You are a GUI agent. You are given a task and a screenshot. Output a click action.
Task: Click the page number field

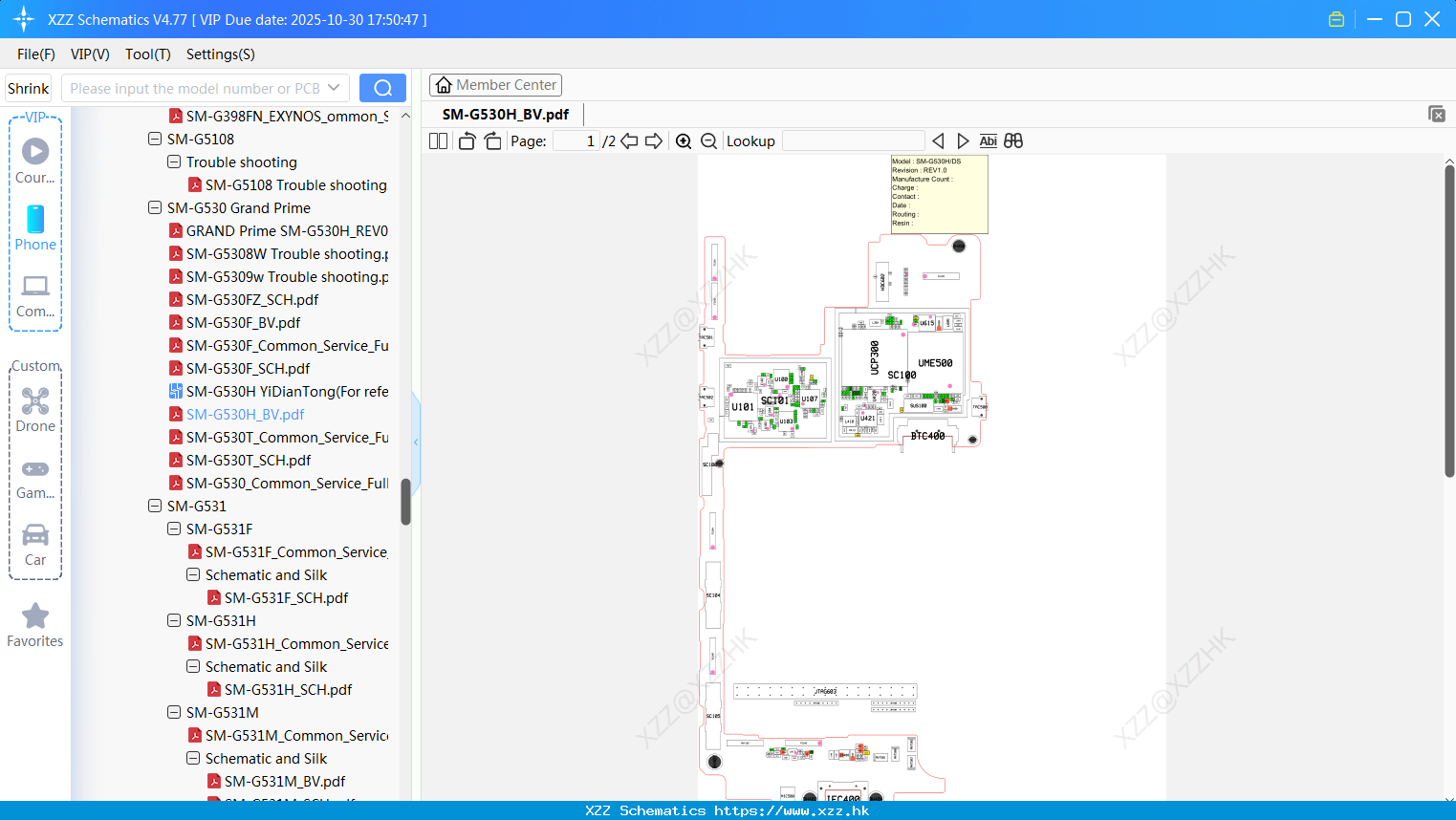pos(576,141)
